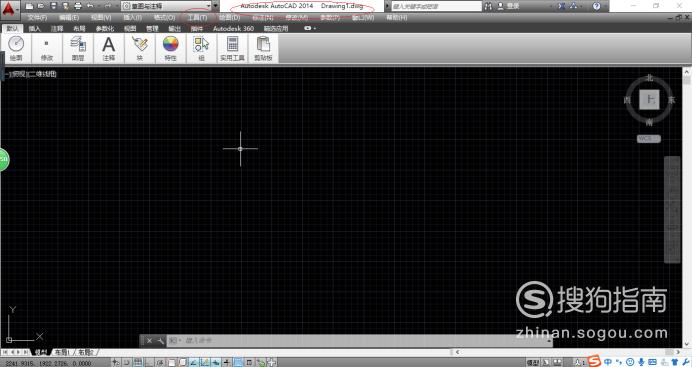692x367 pixels.
Task: Click the Save As icon in quick access toolbar
Action: tap(65, 6)
